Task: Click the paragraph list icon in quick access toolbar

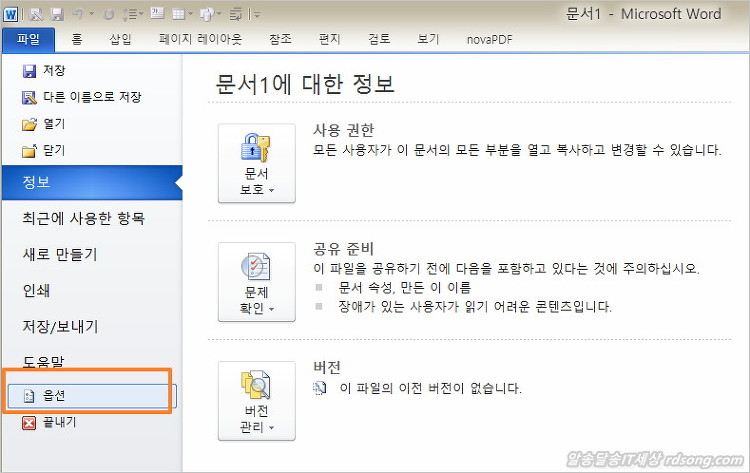Action: pos(236,15)
